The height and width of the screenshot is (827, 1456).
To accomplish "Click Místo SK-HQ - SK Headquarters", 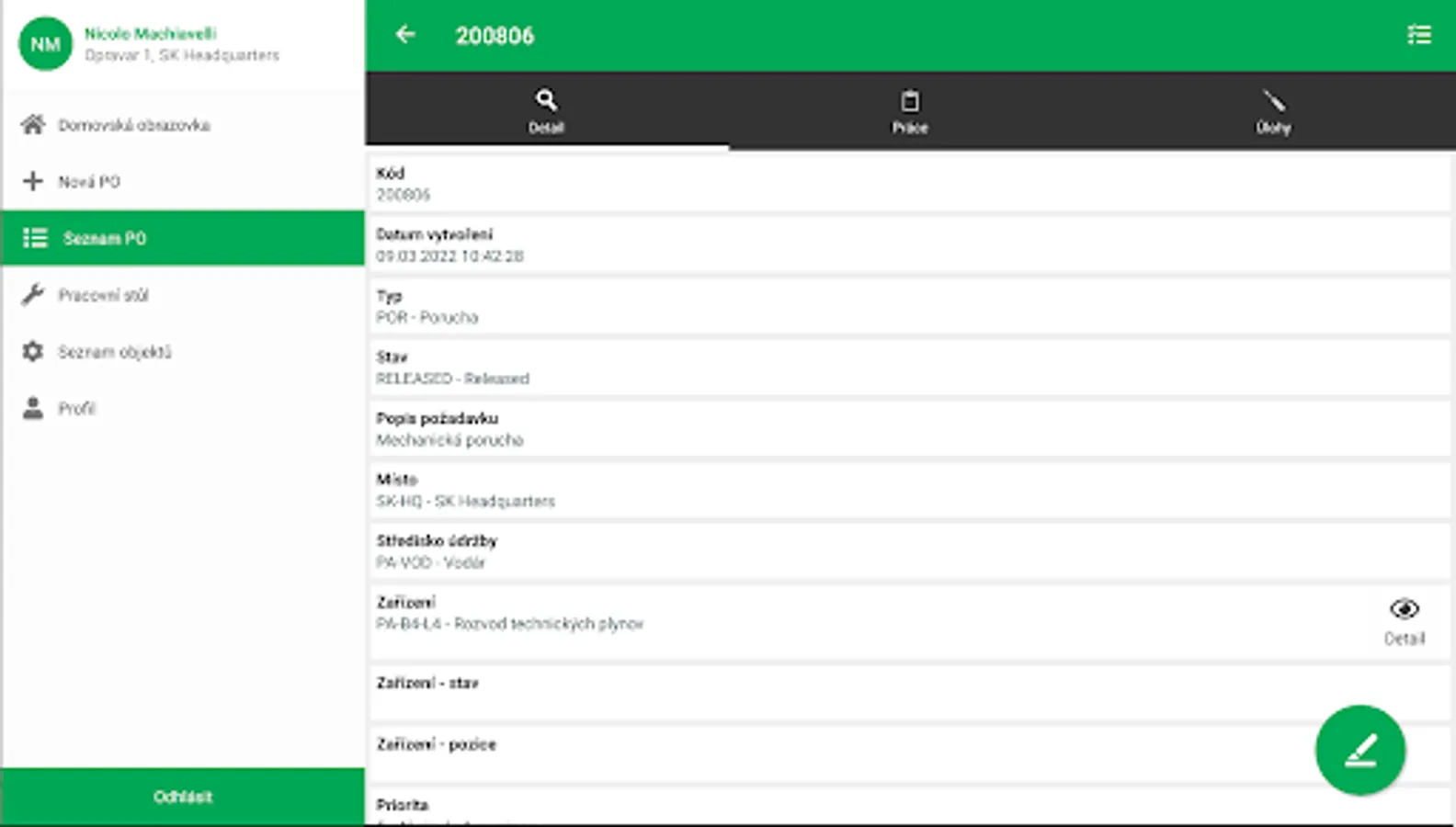I will coord(909,490).
